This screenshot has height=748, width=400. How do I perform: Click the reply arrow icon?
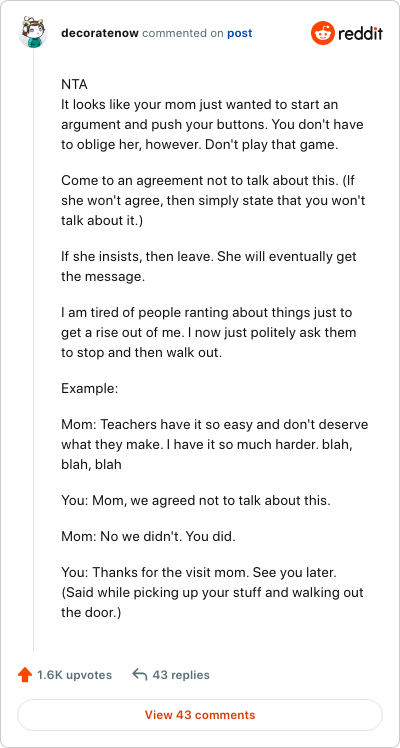tap(139, 675)
